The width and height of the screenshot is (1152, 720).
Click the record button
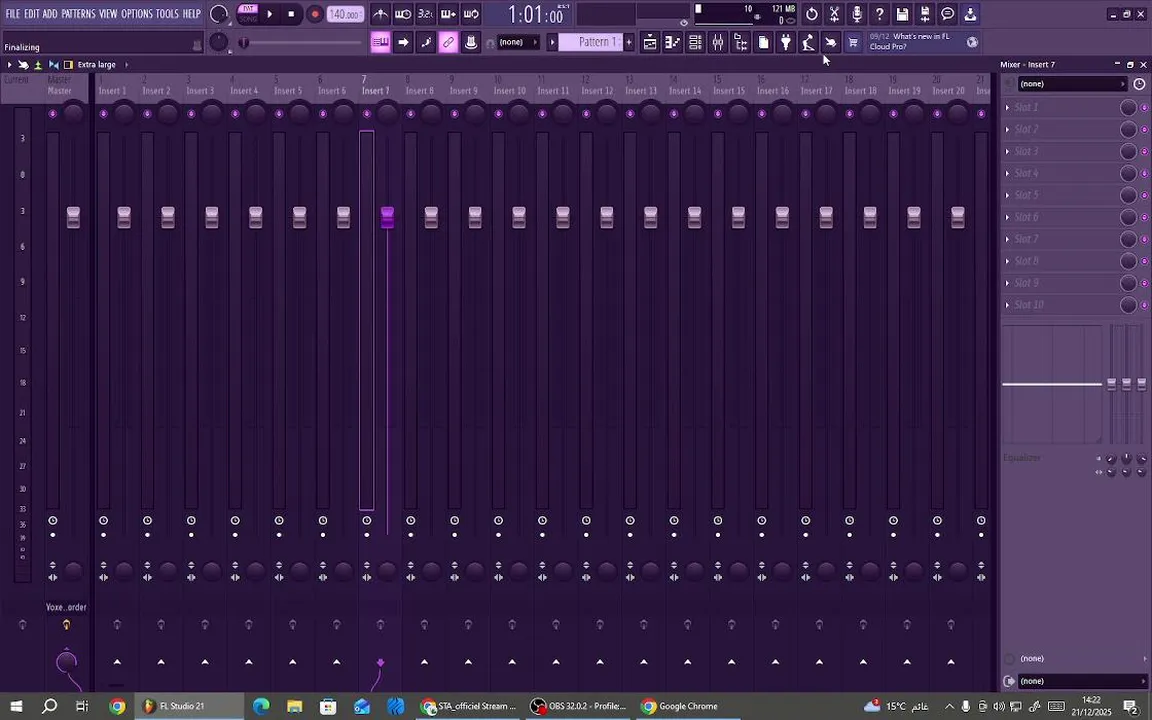click(x=314, y=14)
